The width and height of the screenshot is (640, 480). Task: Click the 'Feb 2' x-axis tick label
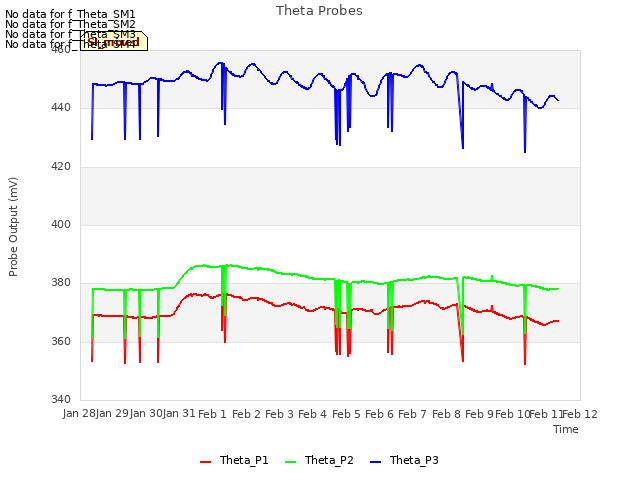click(x=246, y=414)
